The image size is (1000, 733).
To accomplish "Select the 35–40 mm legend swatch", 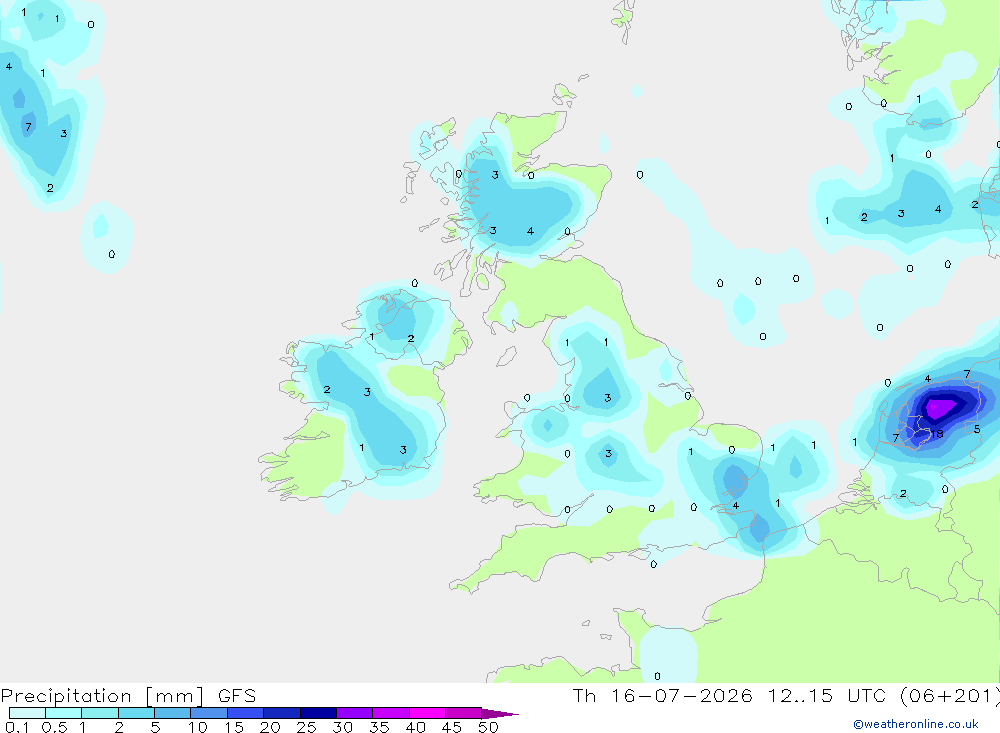I will [391, 713].
